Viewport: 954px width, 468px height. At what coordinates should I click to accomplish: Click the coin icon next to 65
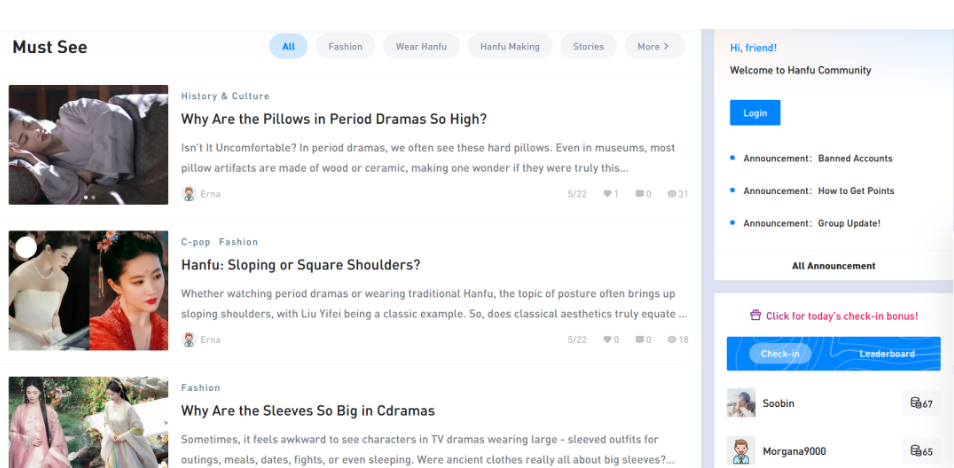tap(916, 451)
